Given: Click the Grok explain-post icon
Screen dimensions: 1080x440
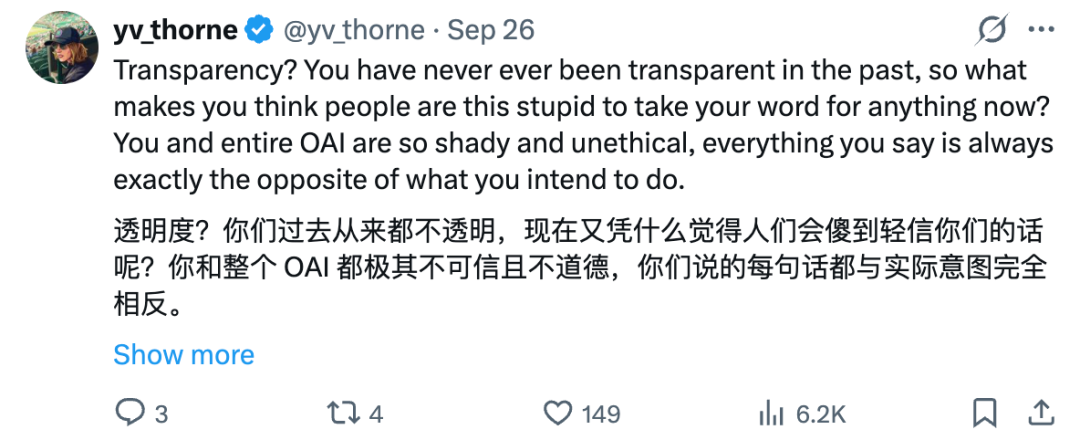Looking at the screenshot, I should pos(993,30).
